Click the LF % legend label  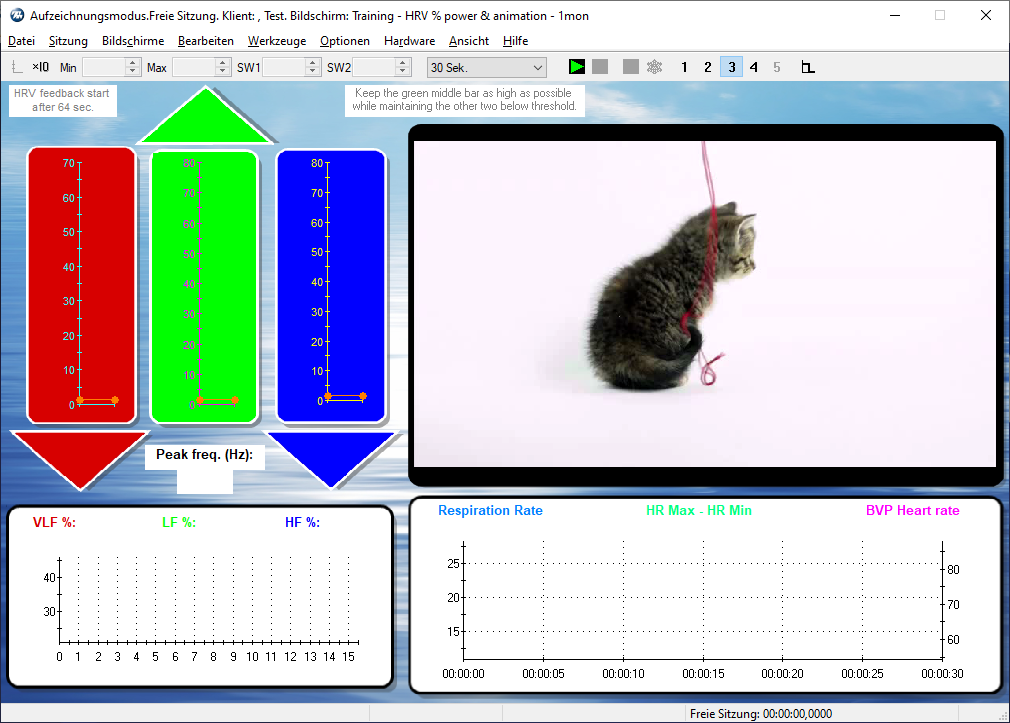[x=179, y=523]
